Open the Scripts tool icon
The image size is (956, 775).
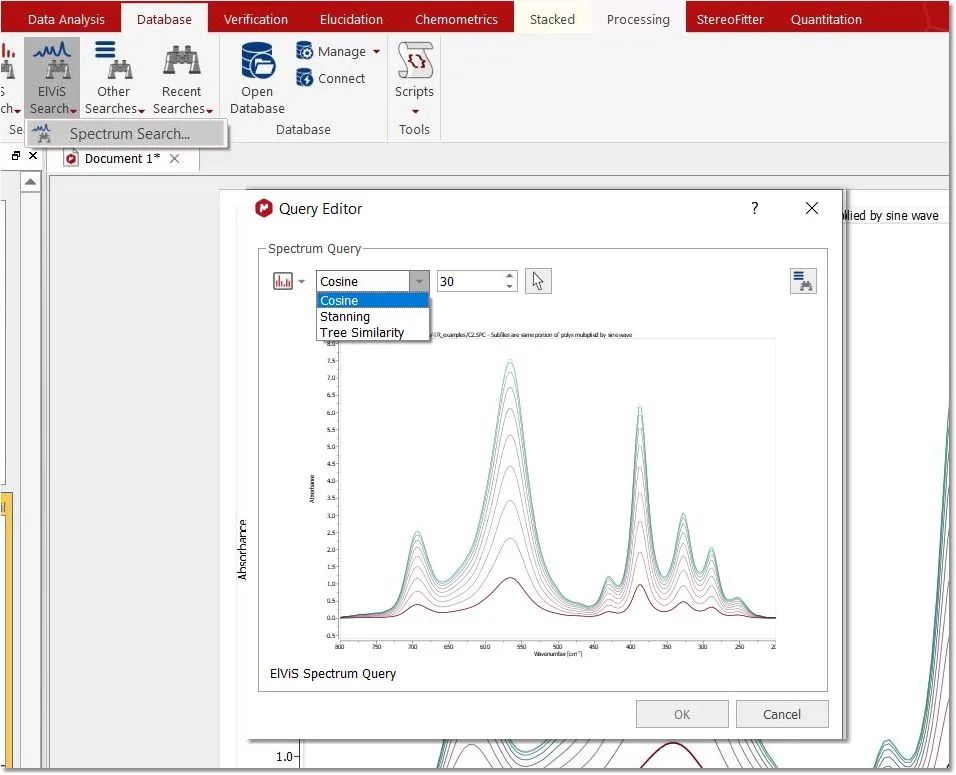pos(414,62)
